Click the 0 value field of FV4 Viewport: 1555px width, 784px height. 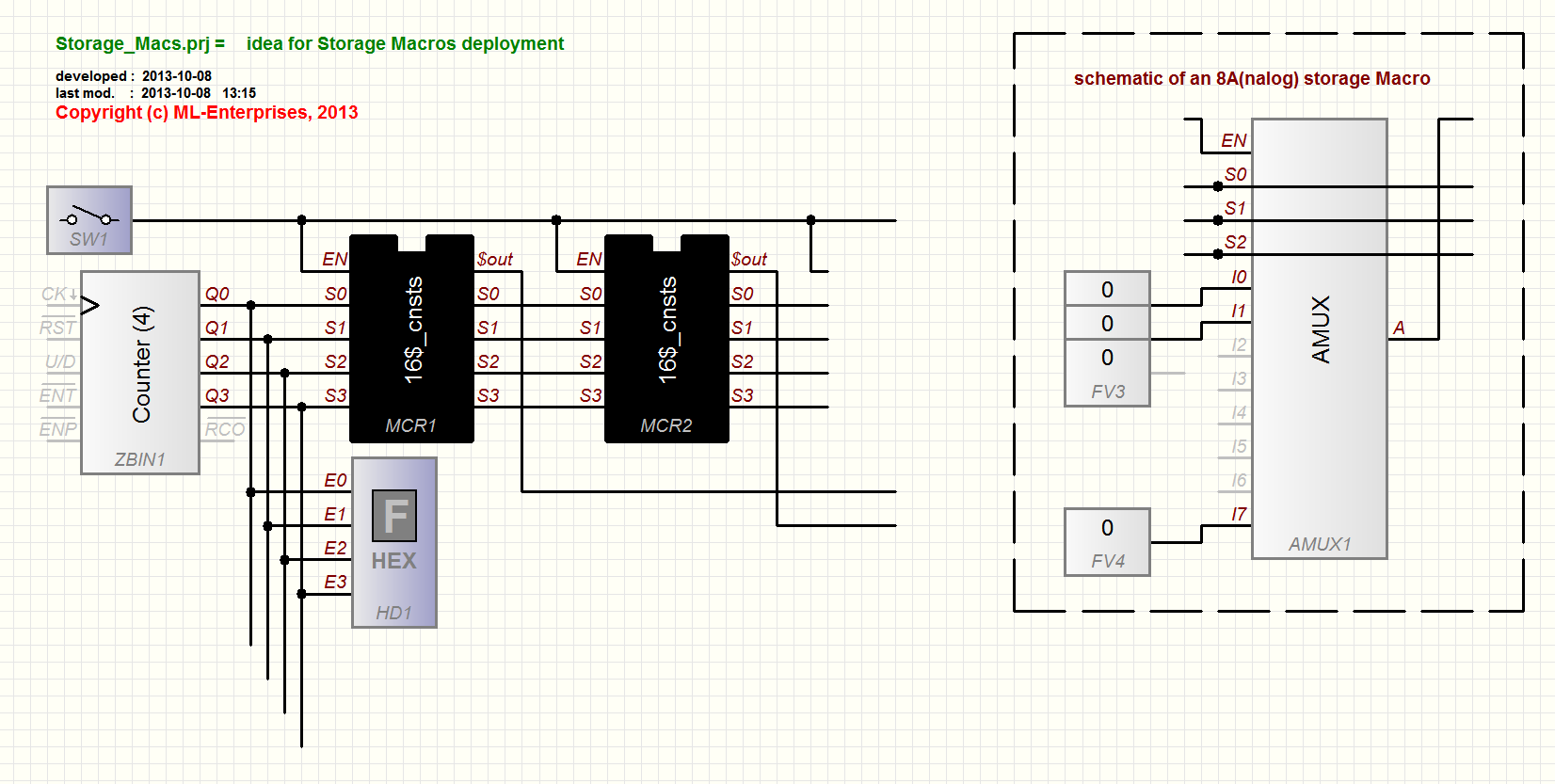pyautogui.click(x=1108, y=528)
